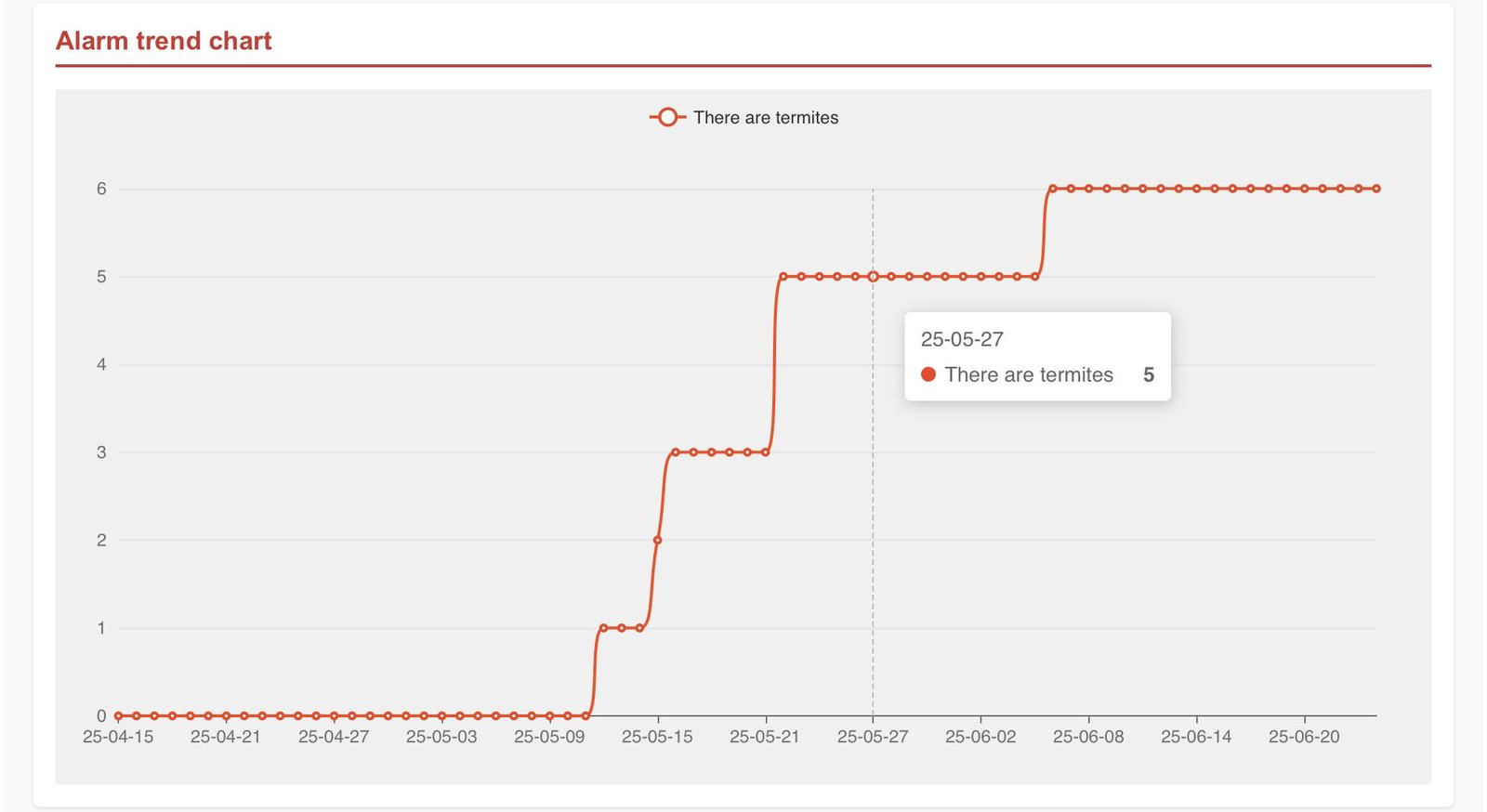Click the data point above 25-05-21
The width and height of the screenshot is (1487, 812).
point(765,452)
